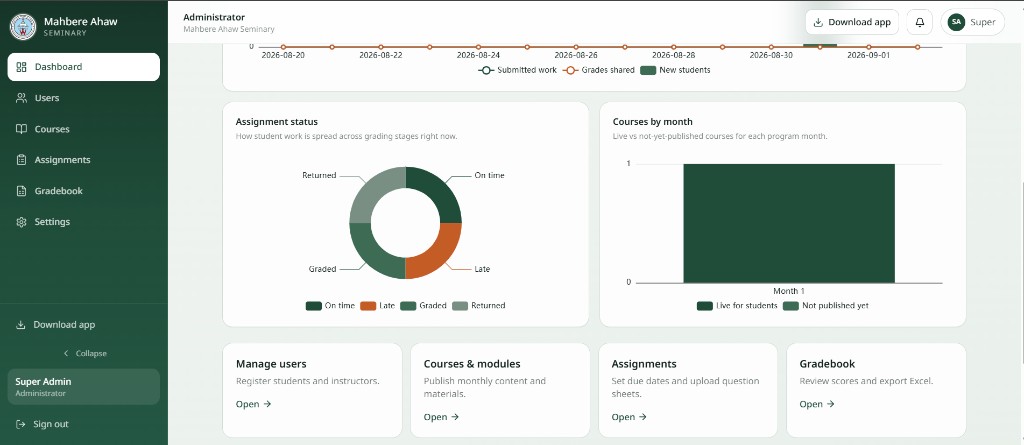Screen dimensions: 1024x445
Task: Open the Courses & modules card link
Action: tap(441, 417)
